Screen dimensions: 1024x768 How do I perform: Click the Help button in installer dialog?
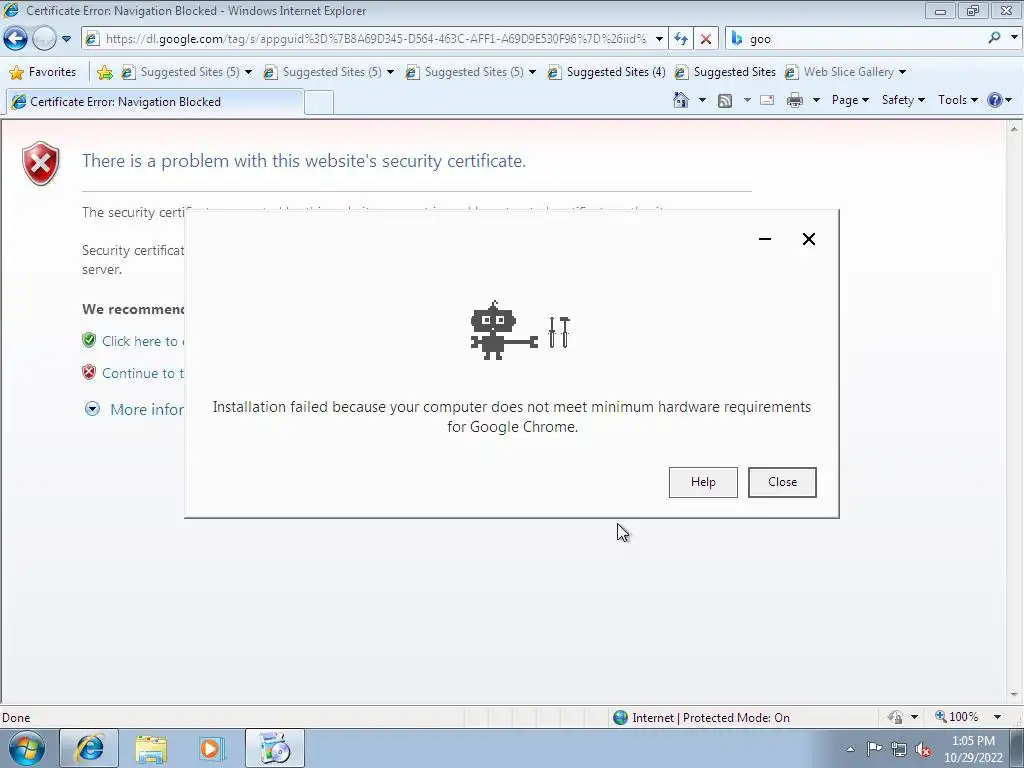703,482
